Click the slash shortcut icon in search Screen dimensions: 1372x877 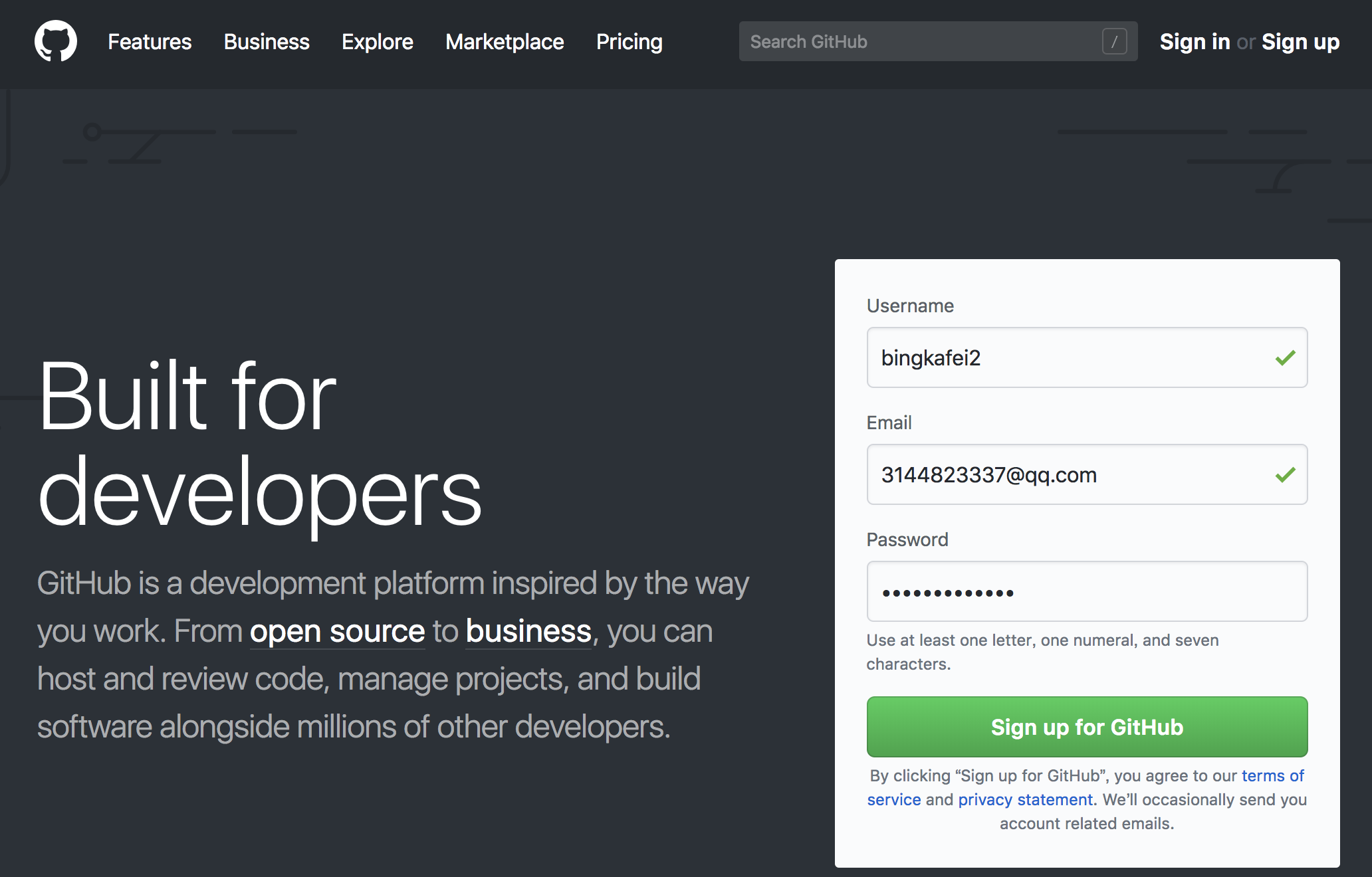pos(1114,41)
